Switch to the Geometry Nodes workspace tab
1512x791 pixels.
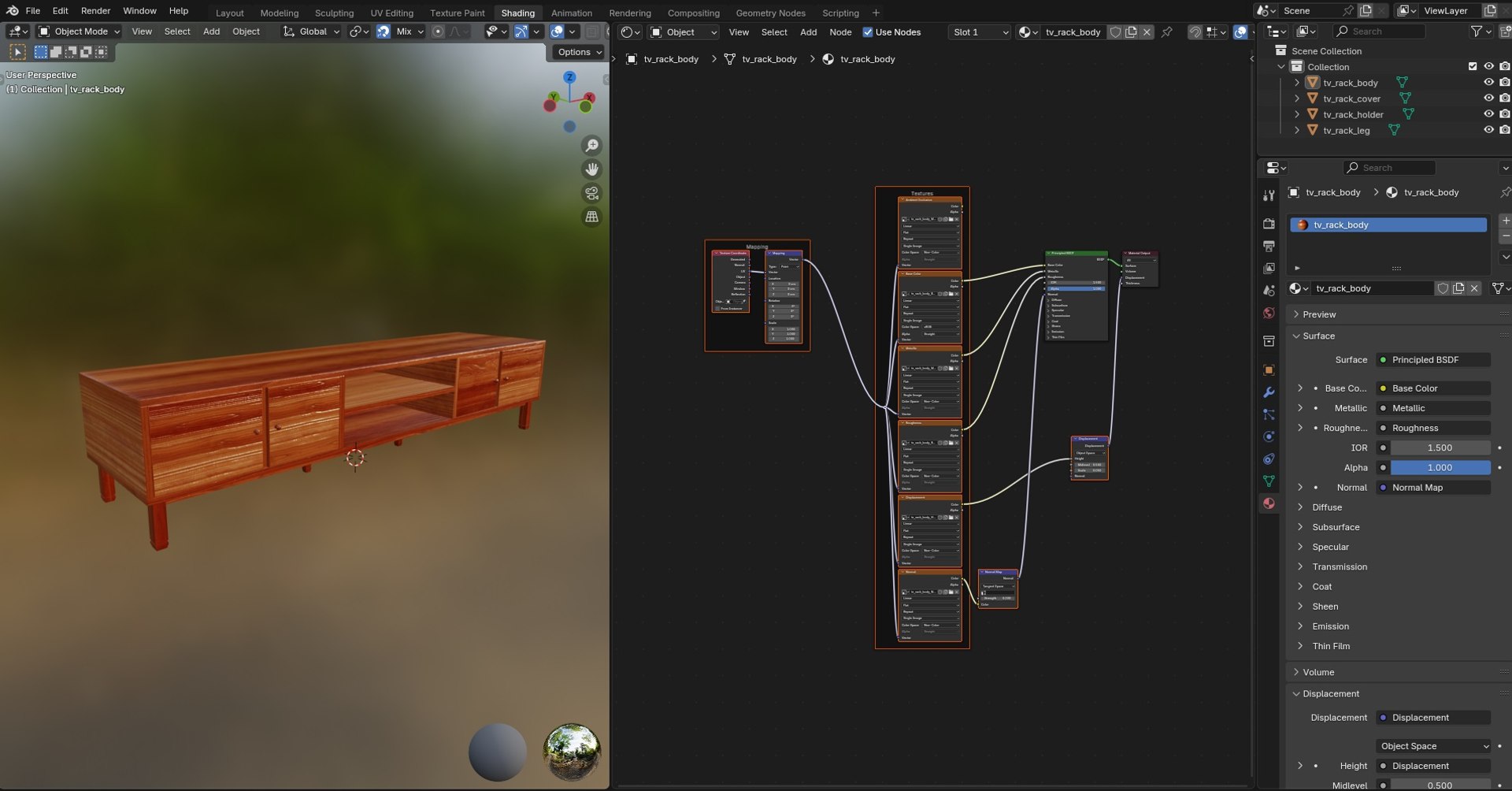770,13
